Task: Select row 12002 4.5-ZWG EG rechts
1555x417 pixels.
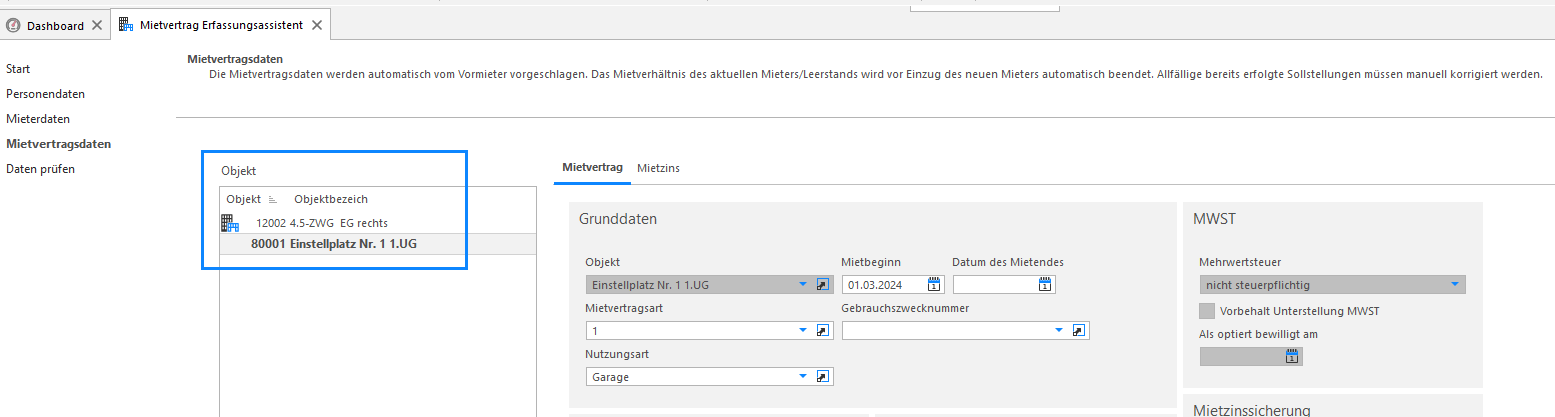Action: pos(378,223)
